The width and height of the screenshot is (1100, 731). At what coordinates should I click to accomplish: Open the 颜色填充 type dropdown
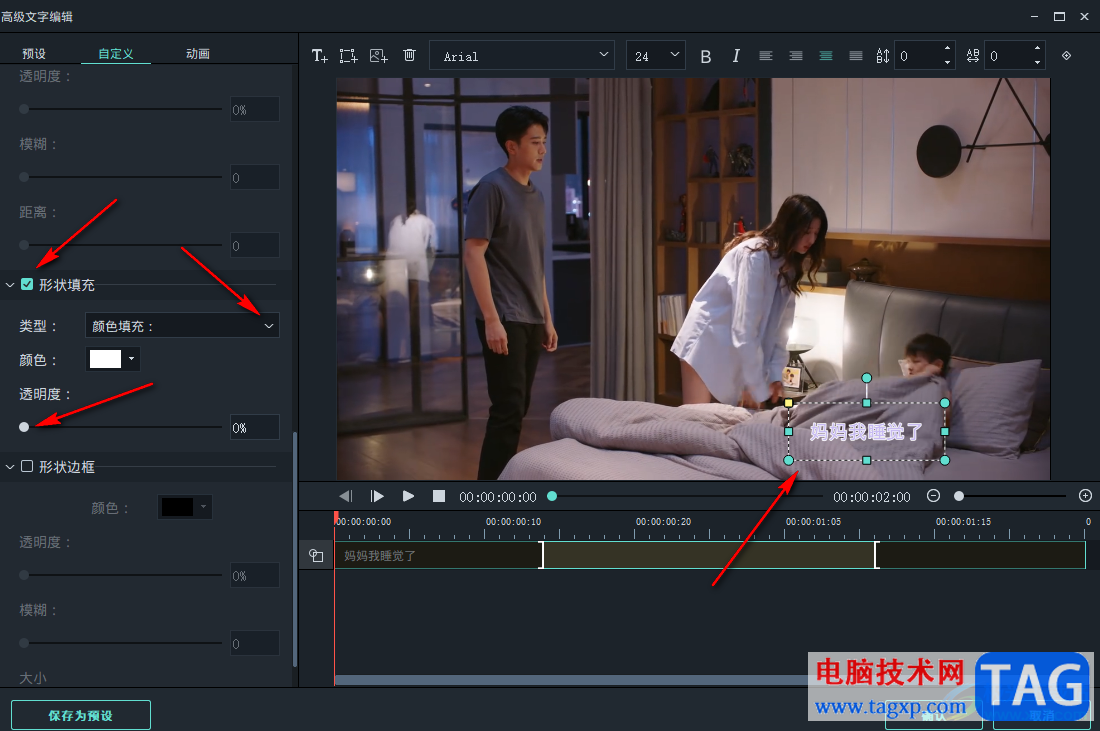(x=182, y=326)
